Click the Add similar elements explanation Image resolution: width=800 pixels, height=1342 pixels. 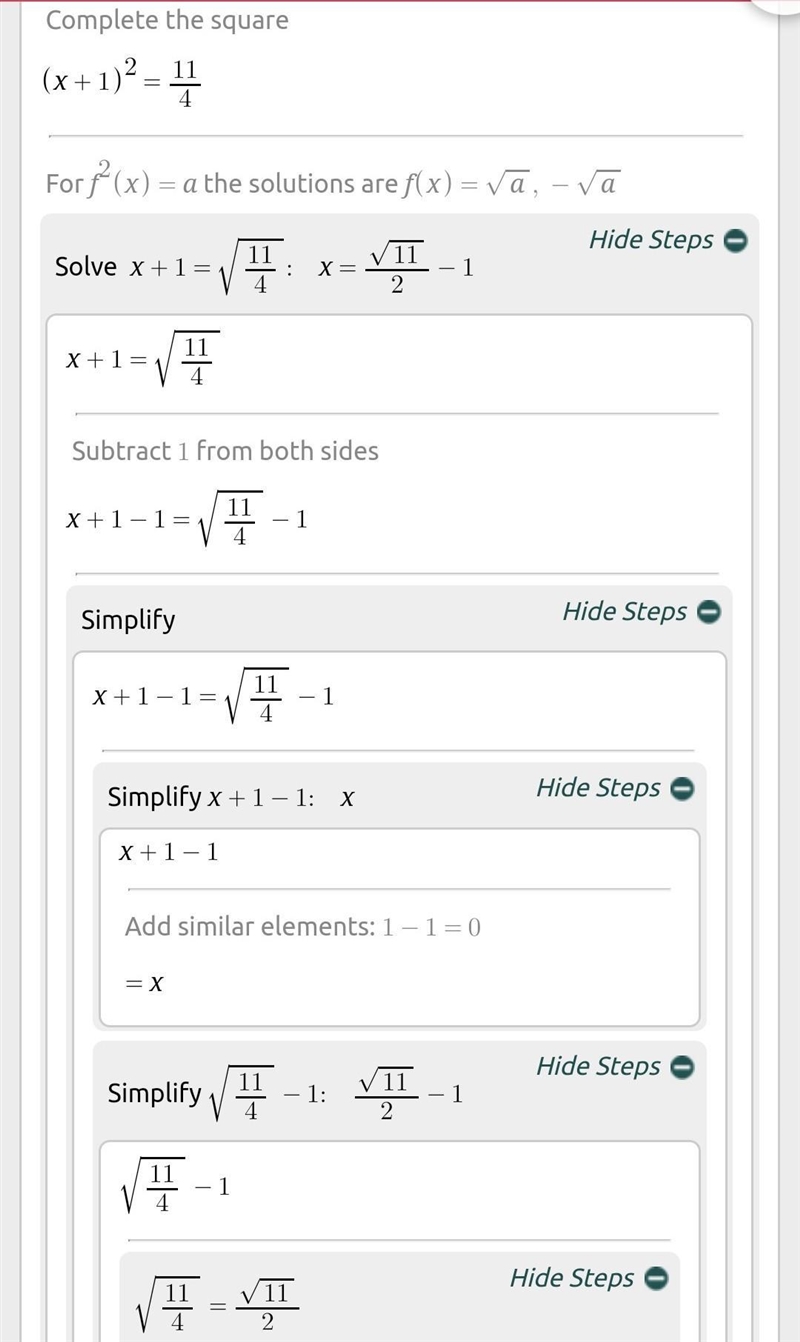[303, 927]
